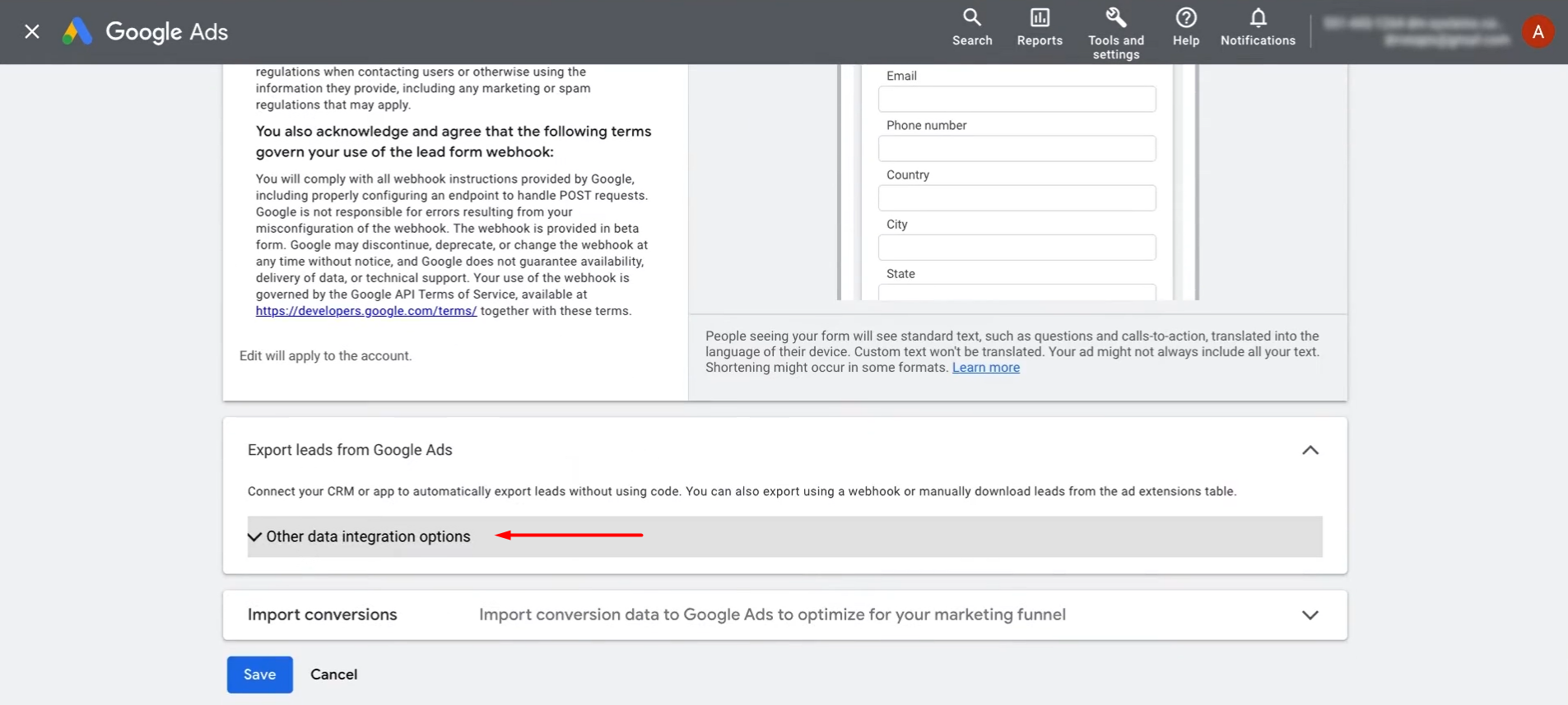Click the Cancel button
The height and width of the screenshot is (705, 1568).
pyautogui.click(x=333, y=675)
